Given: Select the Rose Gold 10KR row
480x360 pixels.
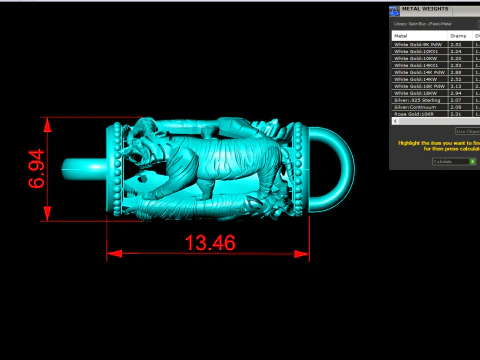Looking at the screenshot, I should click(x=436, y=114).
